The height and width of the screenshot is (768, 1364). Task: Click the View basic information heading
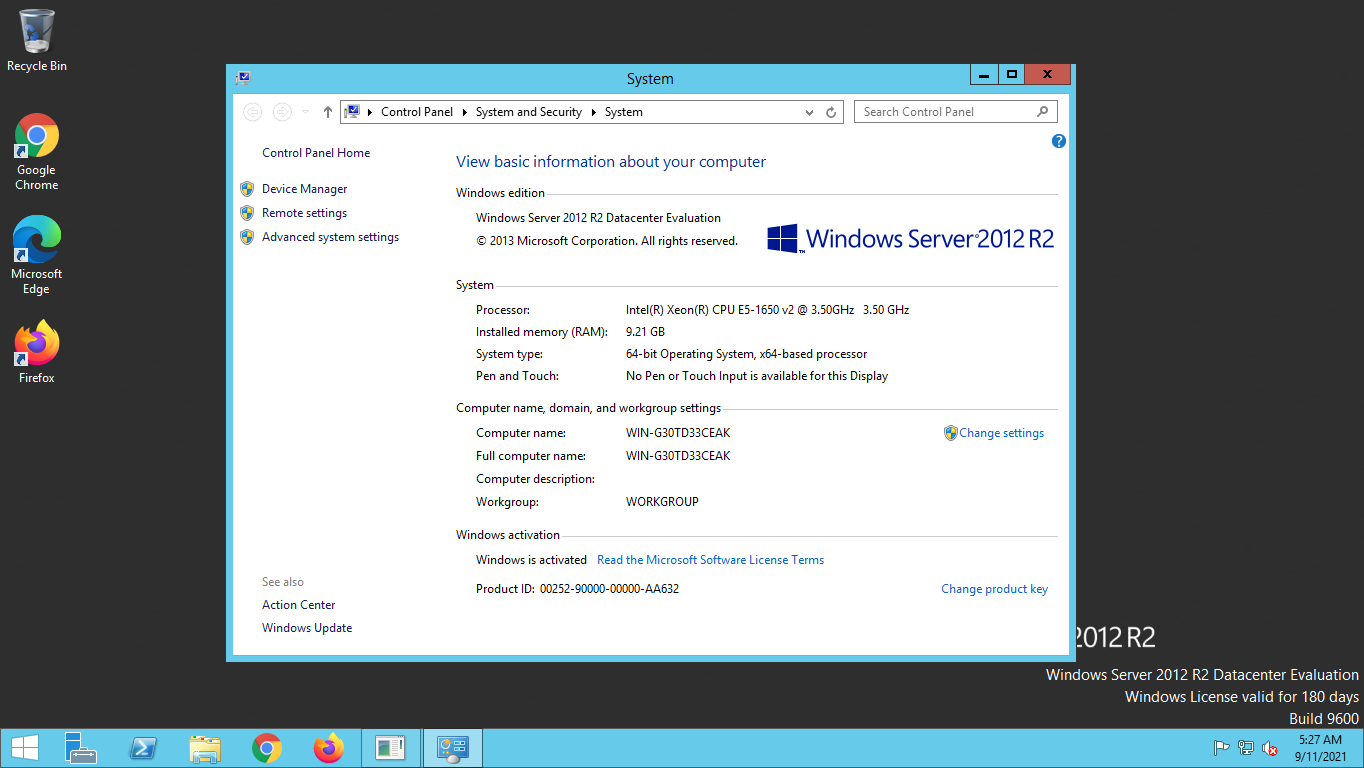coord(611,162)
